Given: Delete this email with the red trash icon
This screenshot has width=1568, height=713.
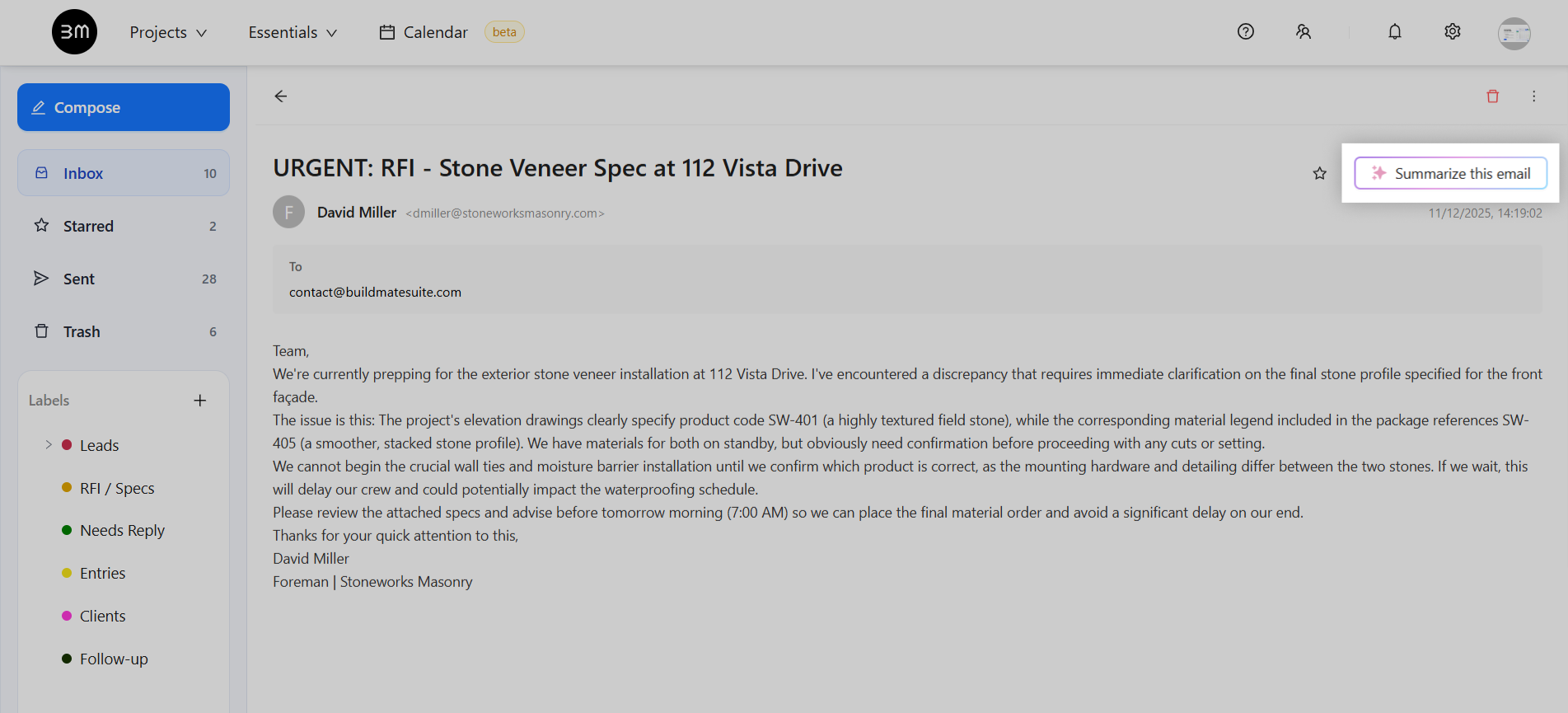Looking at the screenshot, I should pos(1492,96).
